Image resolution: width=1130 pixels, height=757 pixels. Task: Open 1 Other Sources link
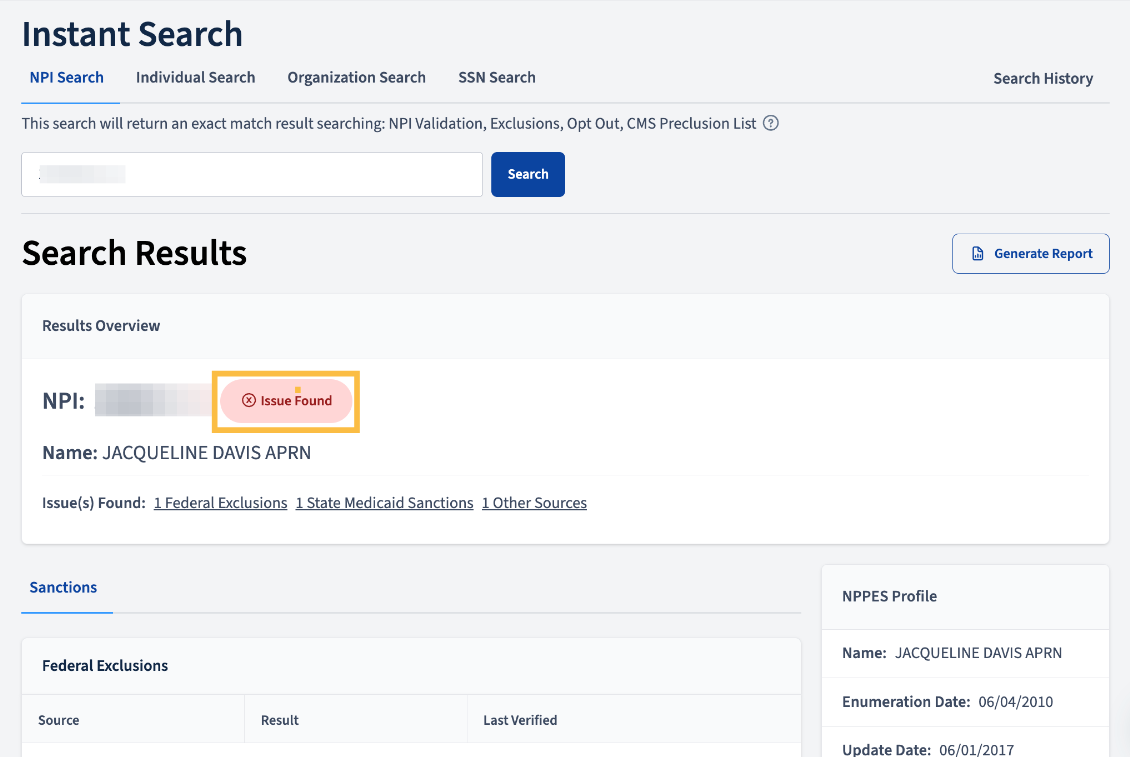[x=534, y=503]
